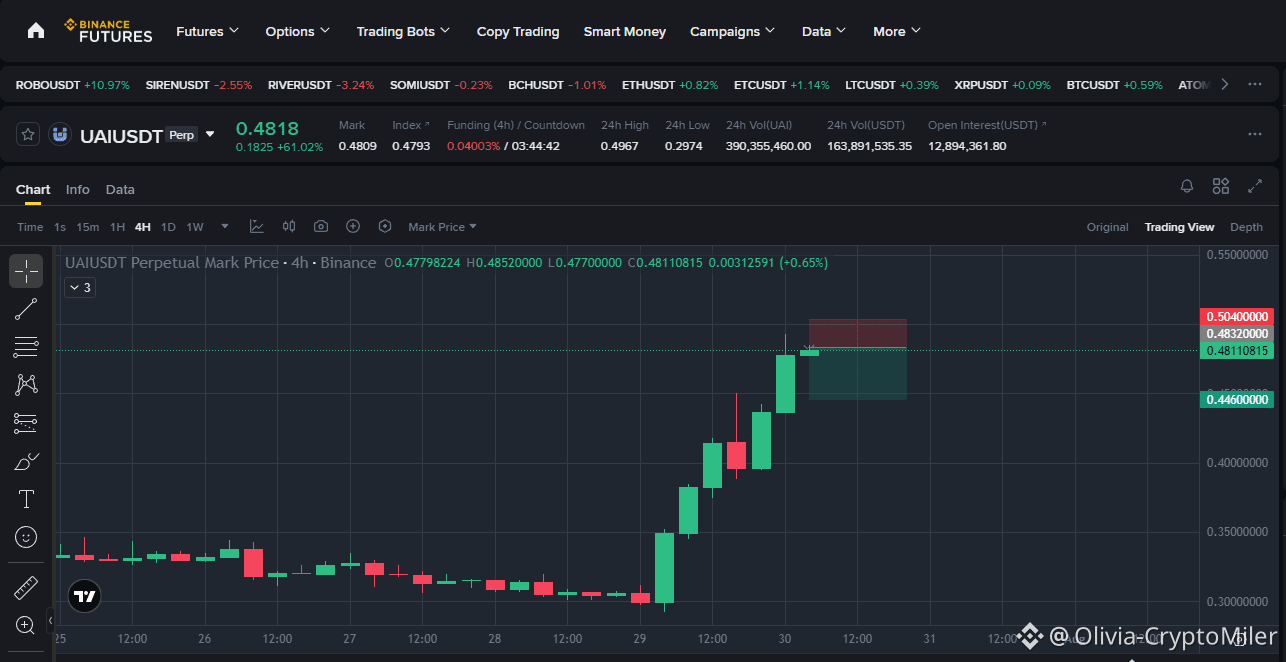1286x662 pixels.
Task: Open the UAIUSDT symbol selector arrow
Action: pyautogui.click(x=210, y=134)
